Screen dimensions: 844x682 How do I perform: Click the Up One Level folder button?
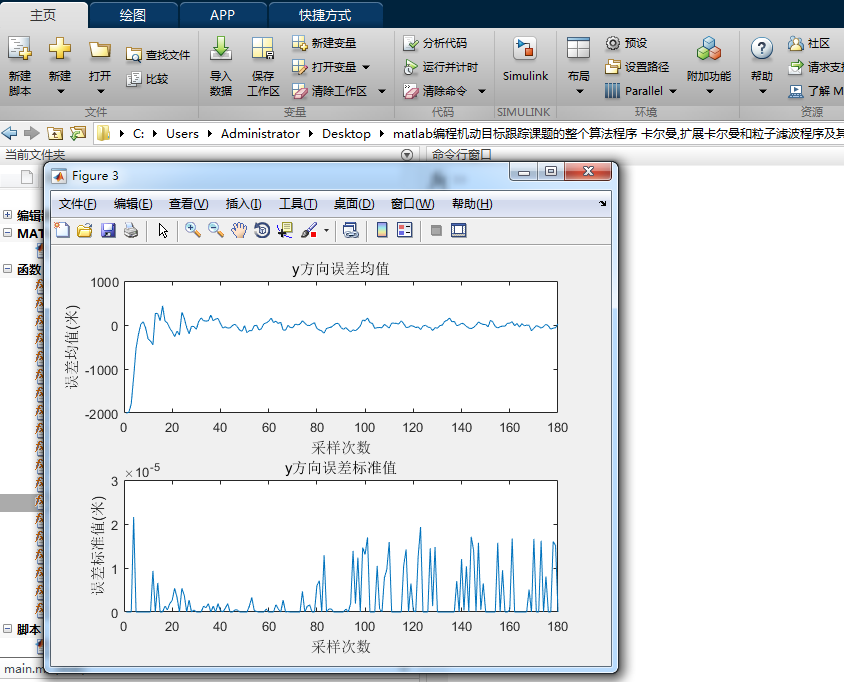point(55,133)
